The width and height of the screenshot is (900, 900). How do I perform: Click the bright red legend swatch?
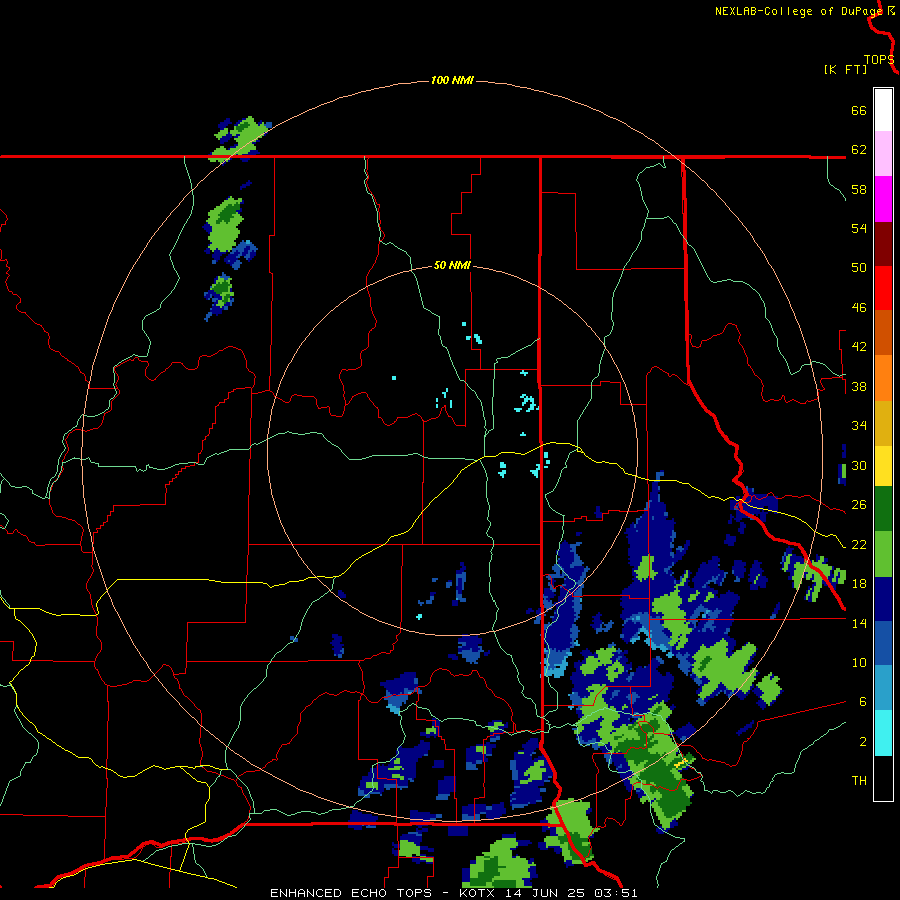pyautogui.click(x=883, y=288)
